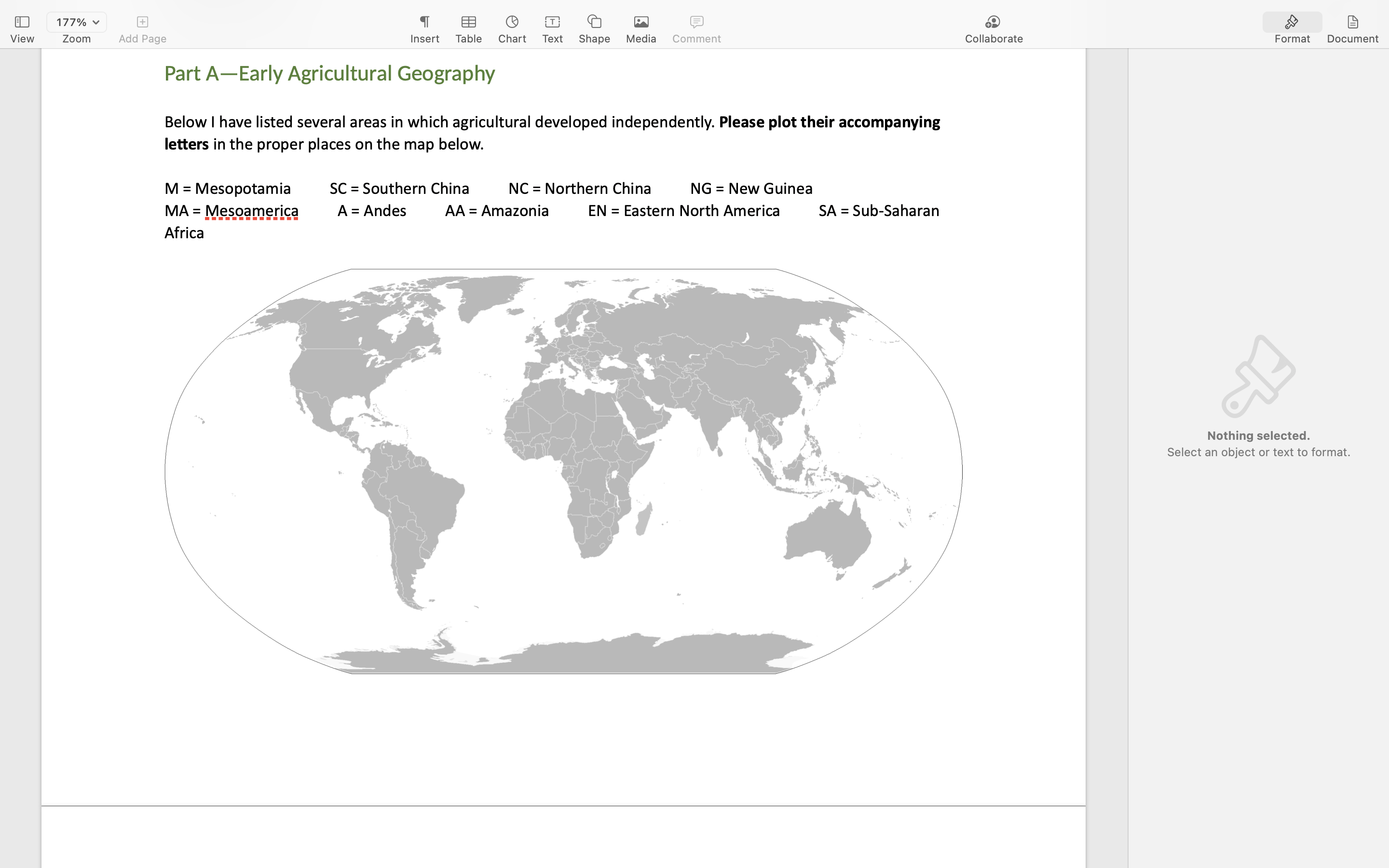Click the Add Page button
The height and width of the screenshot is (868, 1389).
point(142,22)
